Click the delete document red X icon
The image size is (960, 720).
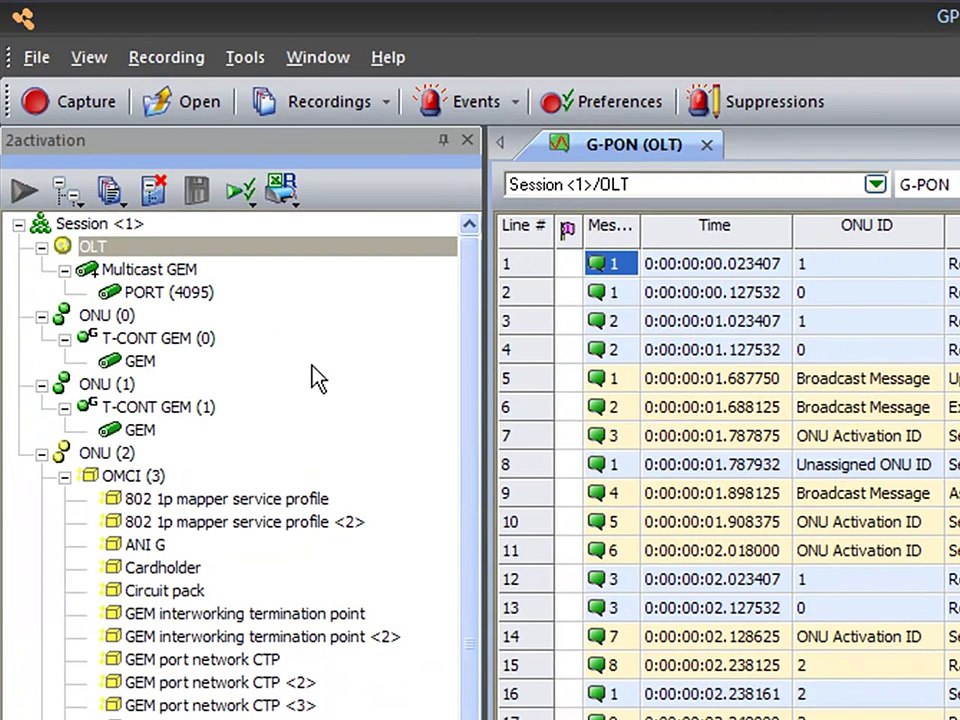153,190
